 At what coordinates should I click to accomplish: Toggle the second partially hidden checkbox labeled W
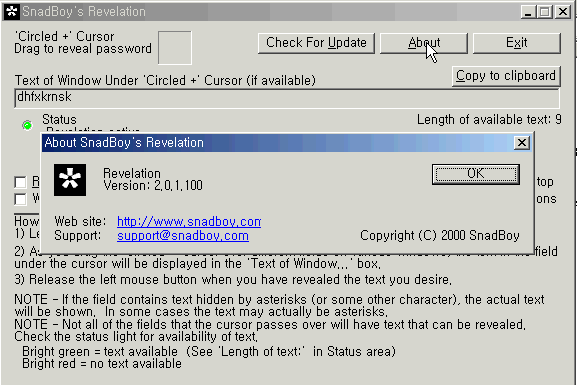click(x=20, y=199)
